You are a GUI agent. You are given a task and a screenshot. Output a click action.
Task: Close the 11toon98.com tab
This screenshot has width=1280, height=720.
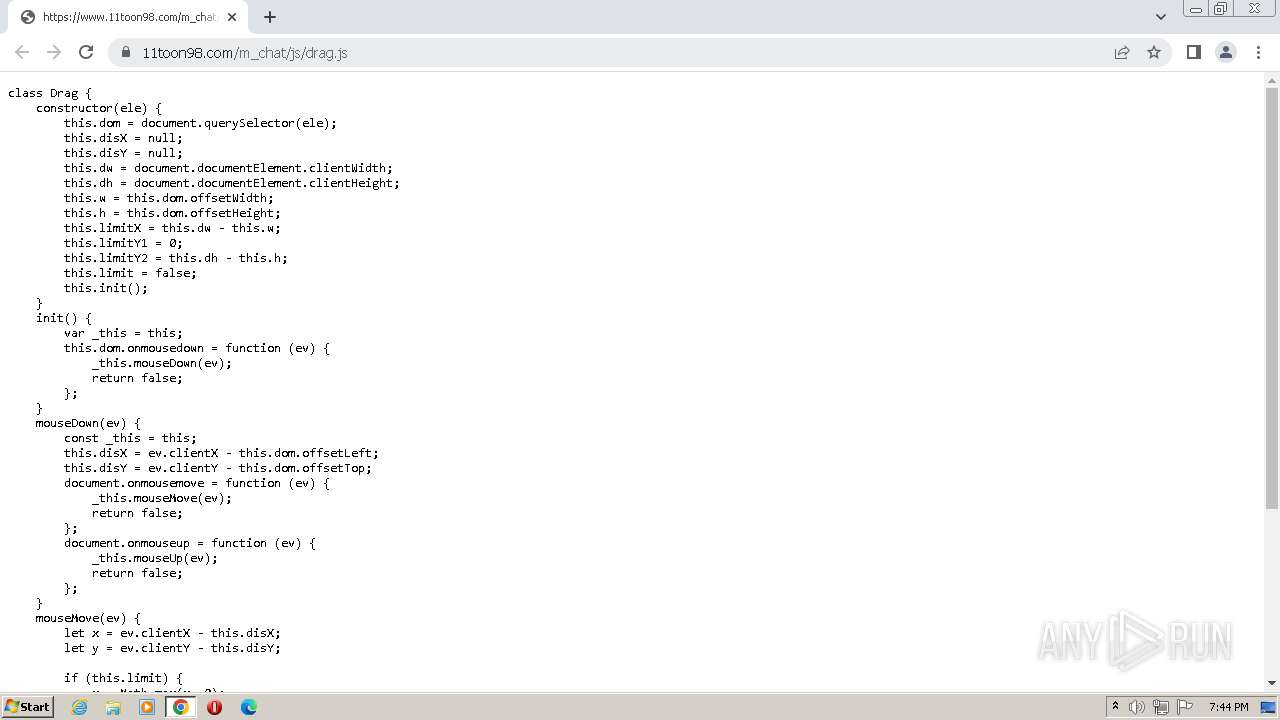(232, 17)
